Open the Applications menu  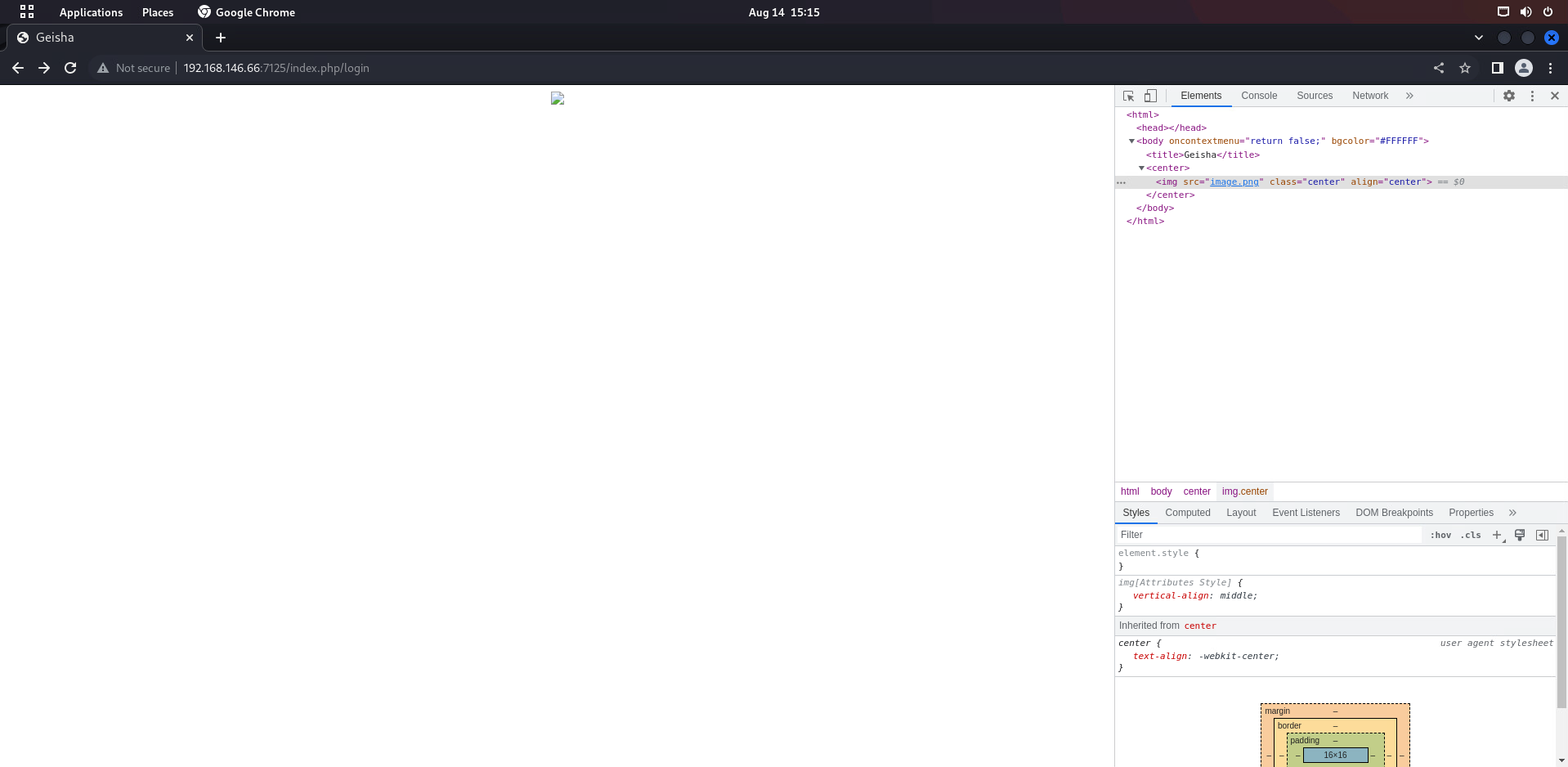(91, 12)
